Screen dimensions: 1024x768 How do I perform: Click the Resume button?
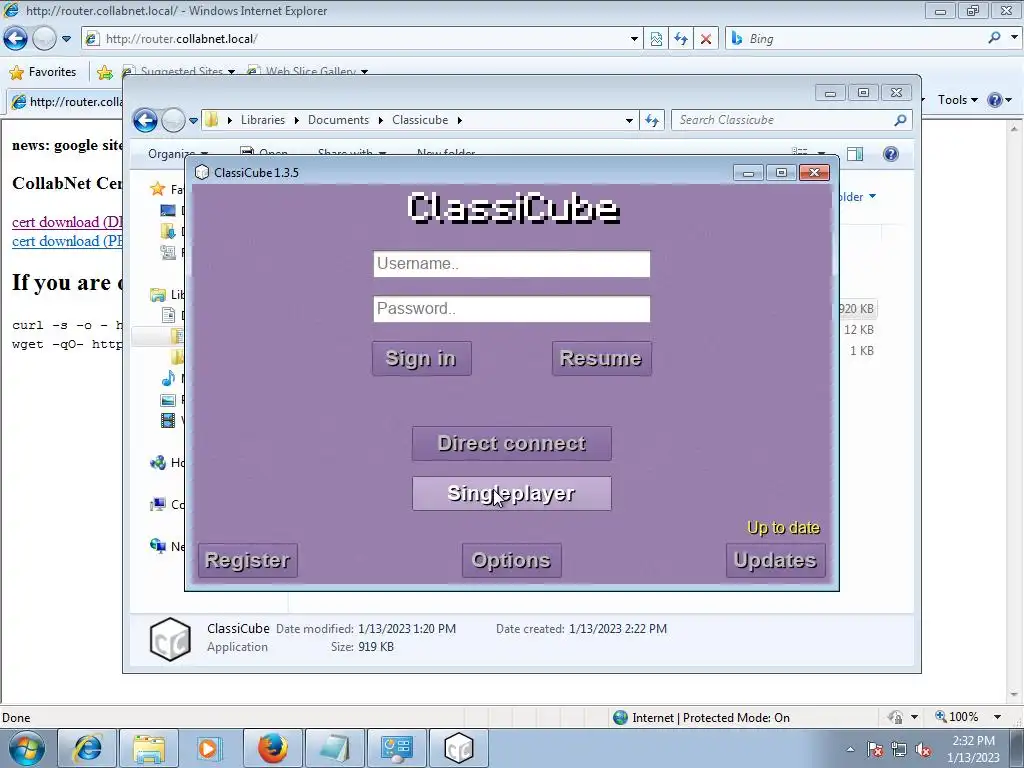coord(601,358)
